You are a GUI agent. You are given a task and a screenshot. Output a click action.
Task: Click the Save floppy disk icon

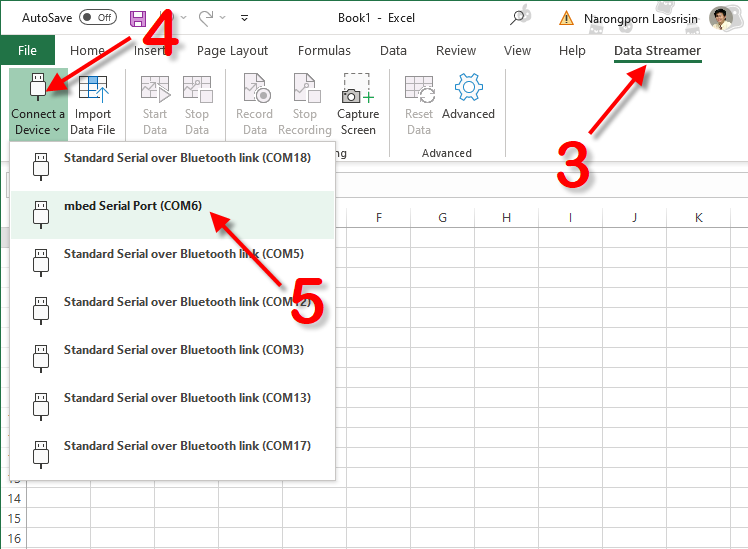pyautogui.click(x=138, y=18)
